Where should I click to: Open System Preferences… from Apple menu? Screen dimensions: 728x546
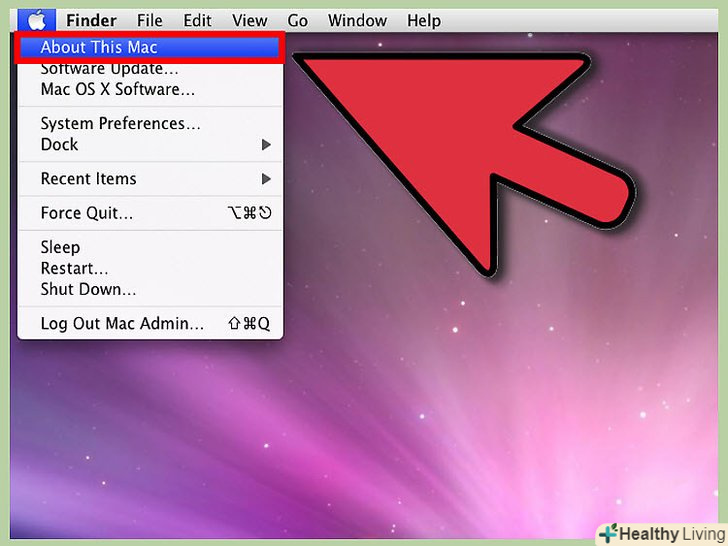click(x=150, y=124)
